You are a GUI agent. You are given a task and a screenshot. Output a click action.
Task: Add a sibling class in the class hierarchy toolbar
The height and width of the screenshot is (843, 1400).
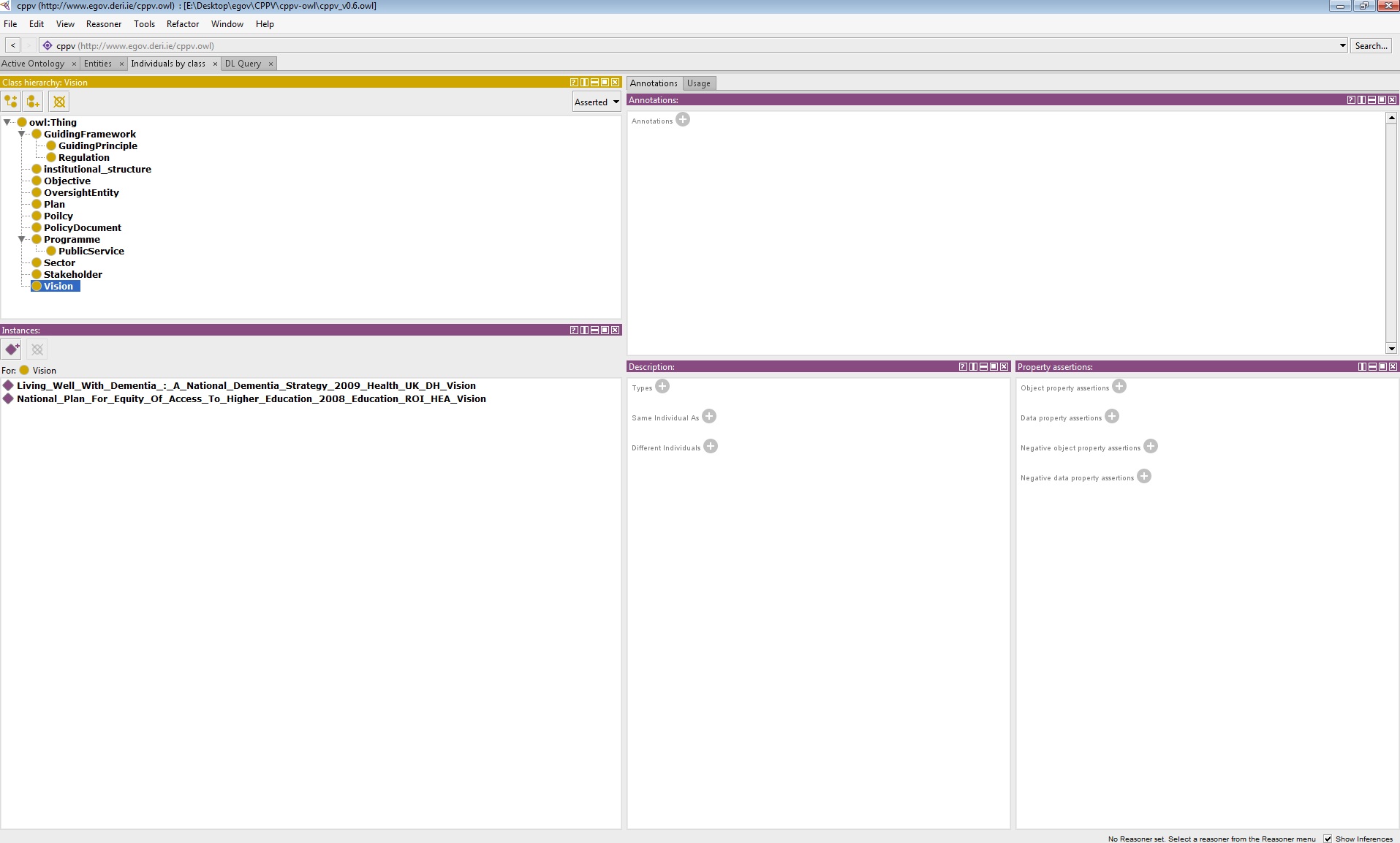33,102
